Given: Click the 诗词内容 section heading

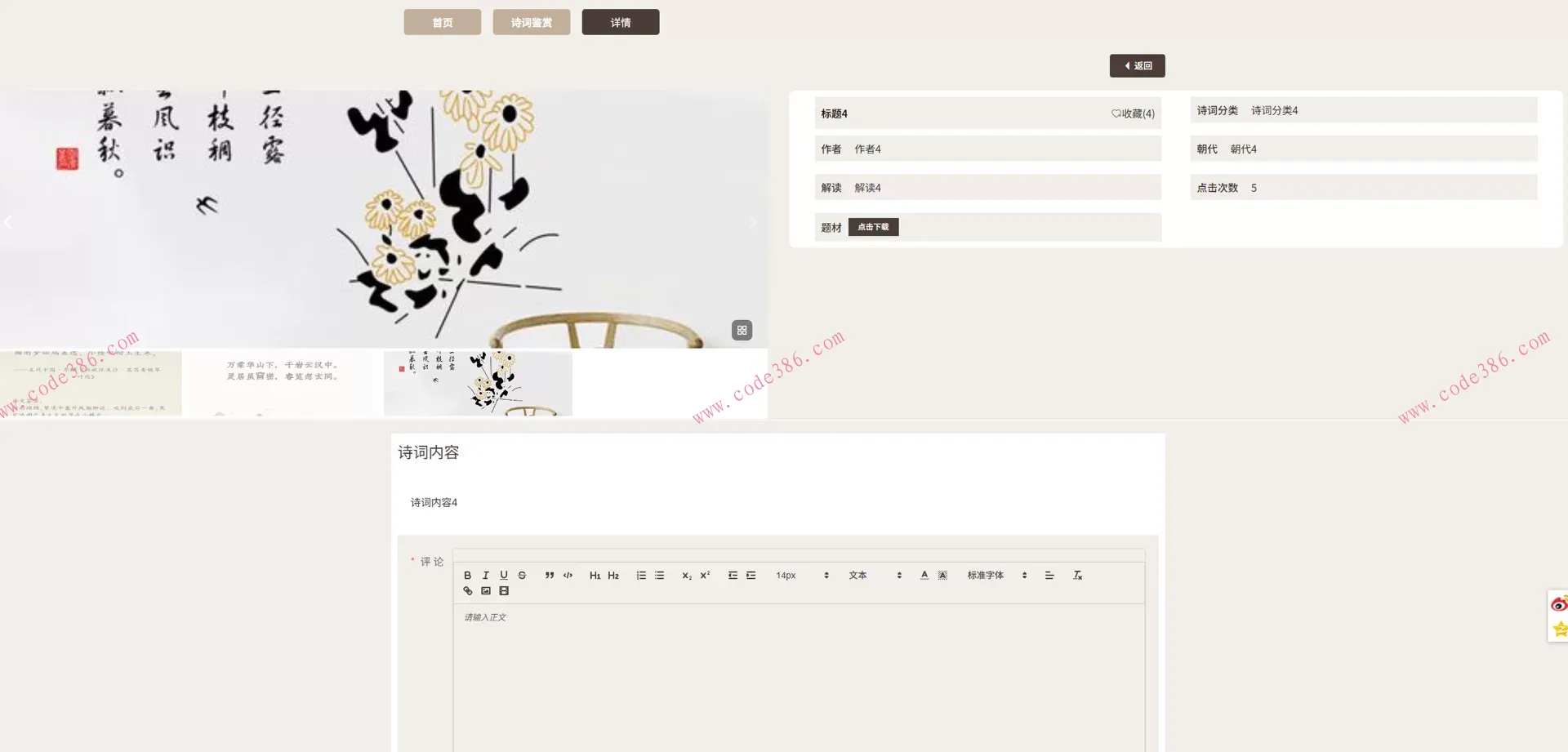Looking at the screenshot, I should point(428,452).
